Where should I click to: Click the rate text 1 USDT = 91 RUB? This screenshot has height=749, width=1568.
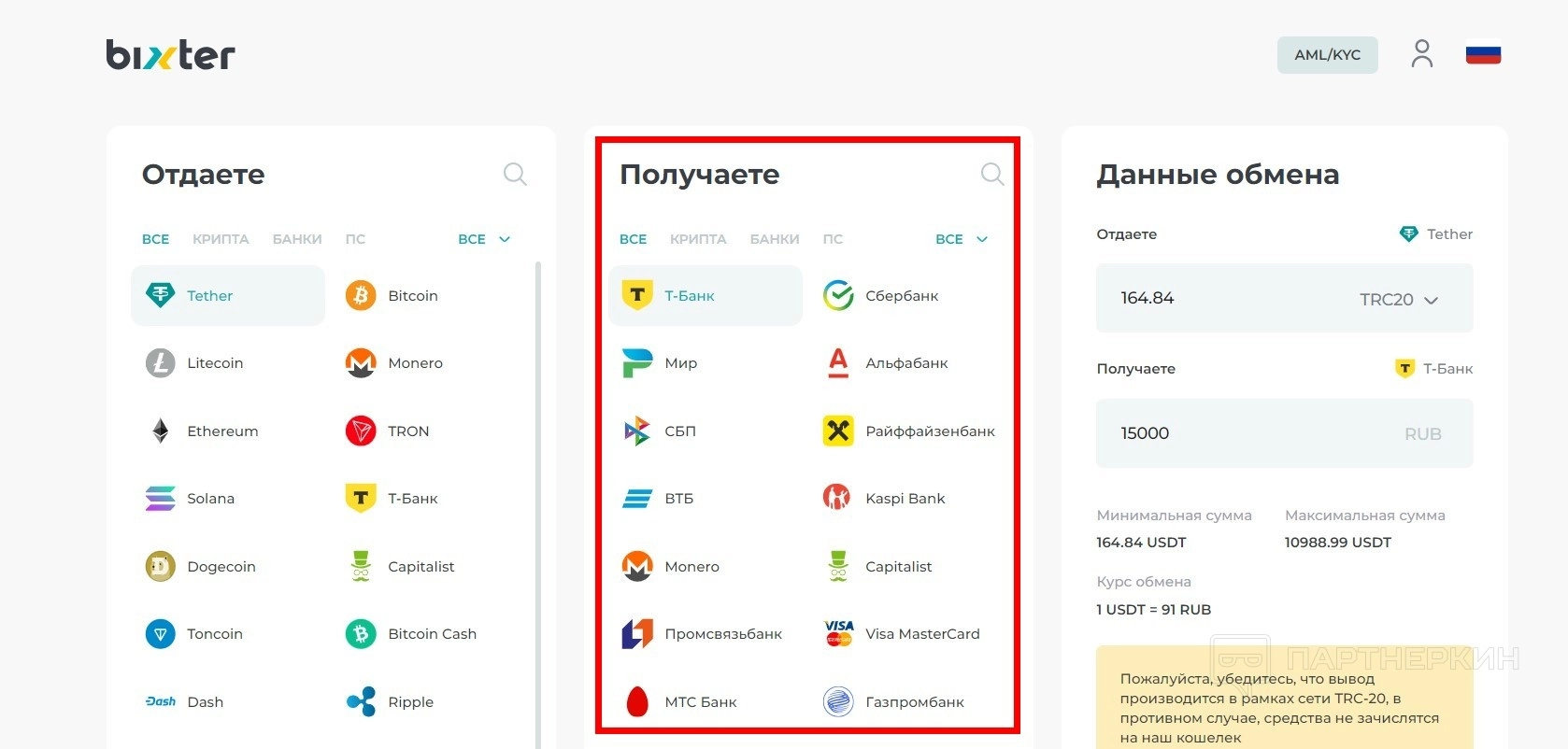1153,610
